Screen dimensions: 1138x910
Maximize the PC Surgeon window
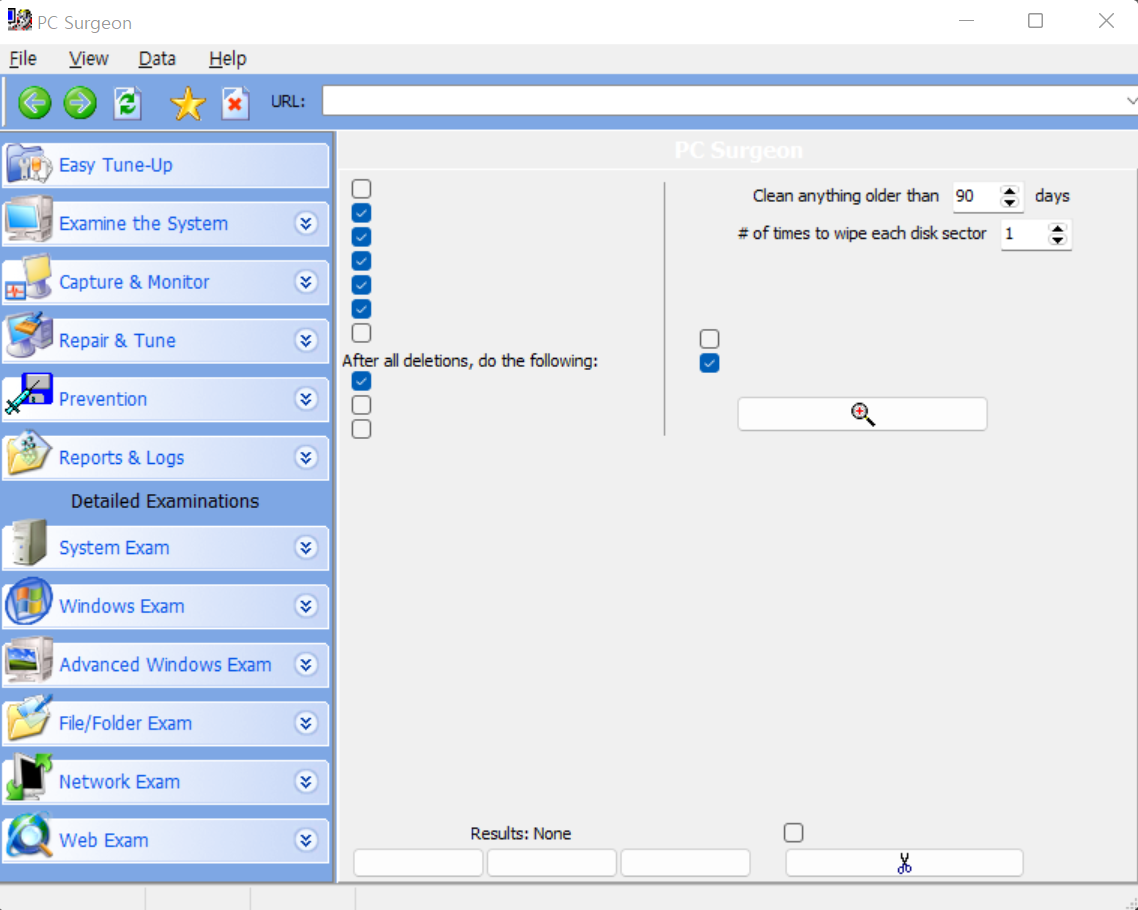coord(1036,21)
